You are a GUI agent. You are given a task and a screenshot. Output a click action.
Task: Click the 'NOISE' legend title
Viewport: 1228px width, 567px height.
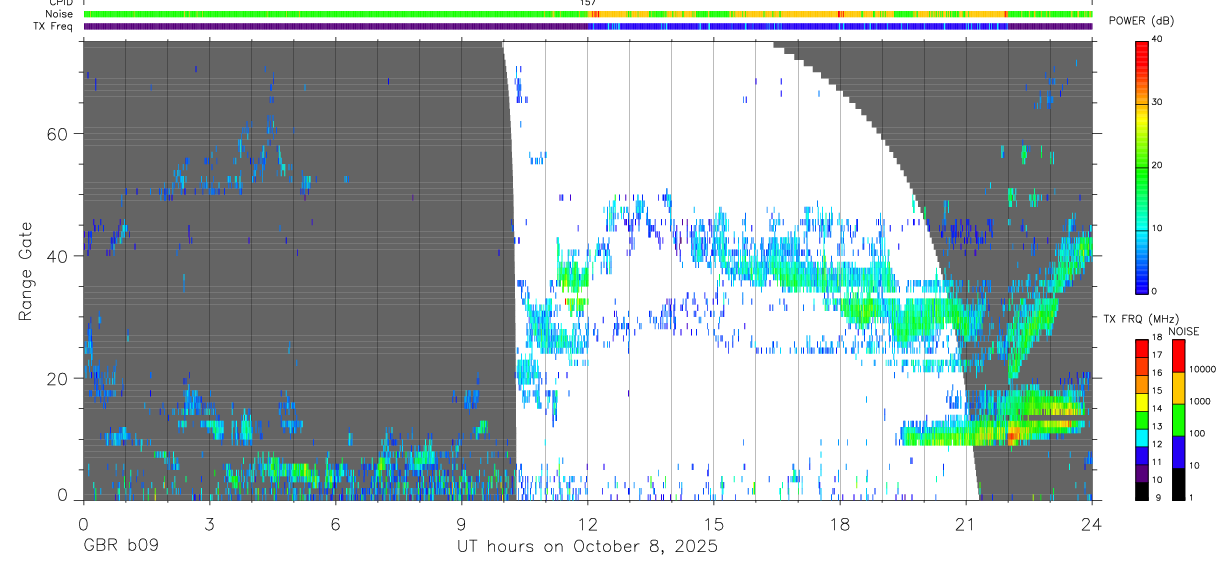click(1184, 331)
